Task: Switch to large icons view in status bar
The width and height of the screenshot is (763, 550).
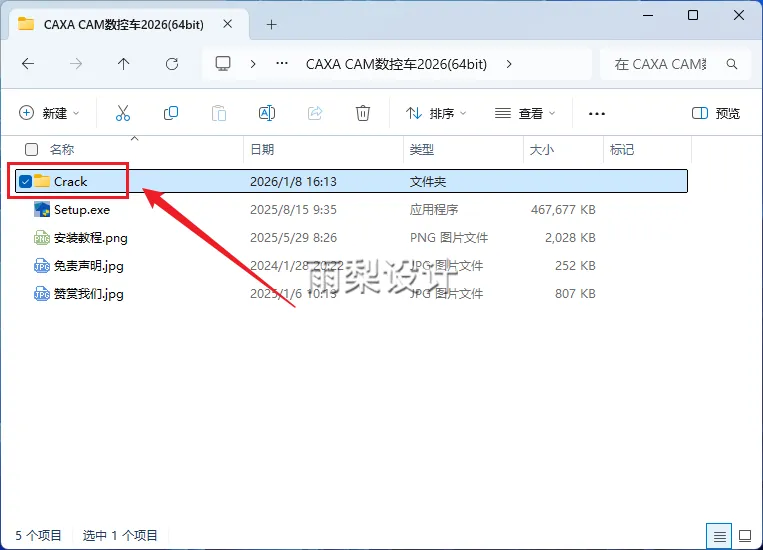Action: (745, 536)
